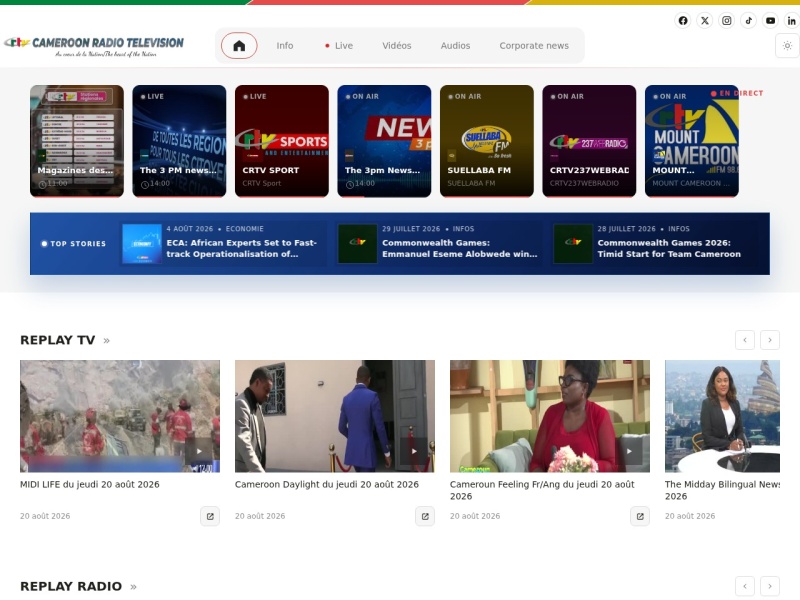Open The Midday Bilingual News title

[x=722, y=490]
